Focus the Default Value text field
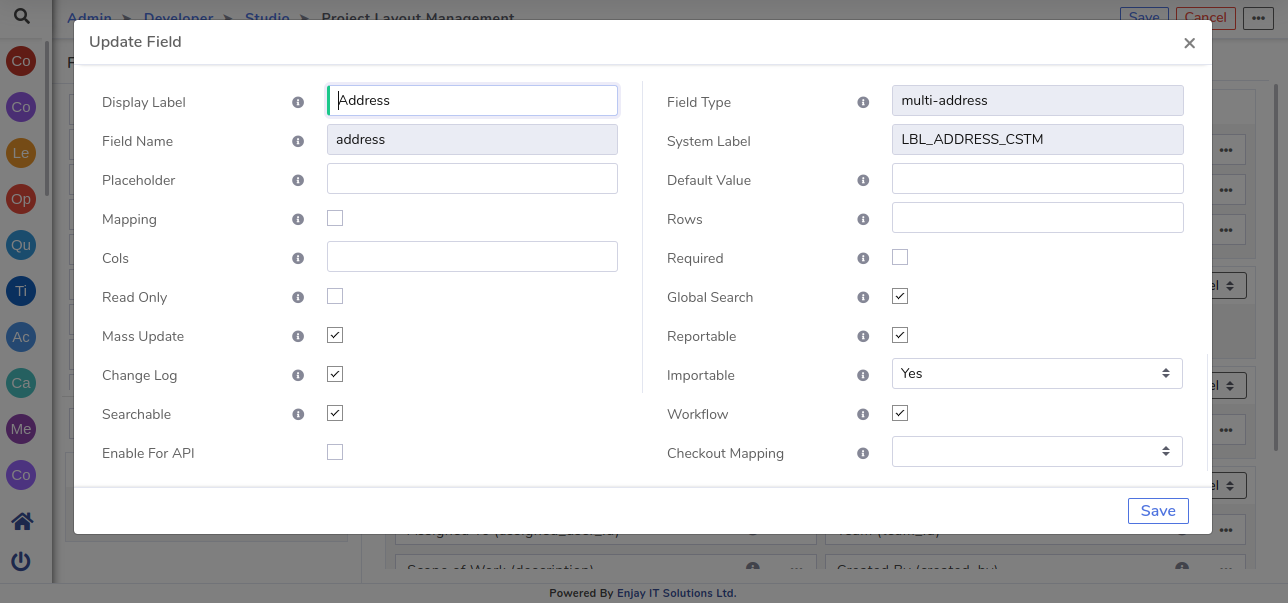 coord(1037,178)
